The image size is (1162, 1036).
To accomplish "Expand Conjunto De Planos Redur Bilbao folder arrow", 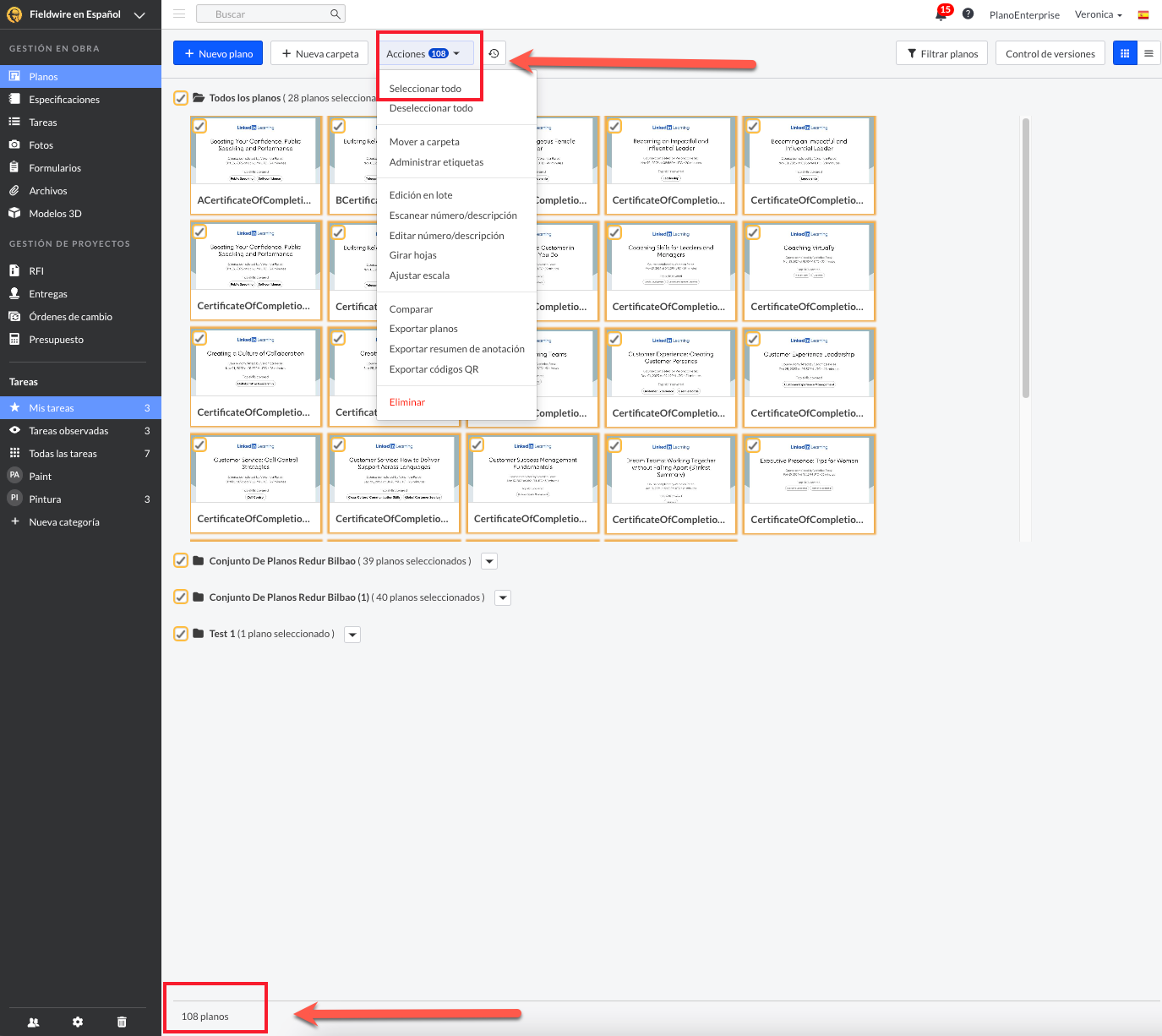I will tap(489, 561).
